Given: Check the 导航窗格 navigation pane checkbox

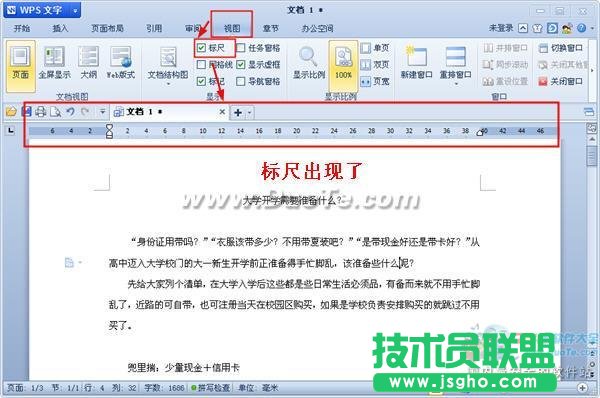Looking at the screenshot, I should point(241,81).
